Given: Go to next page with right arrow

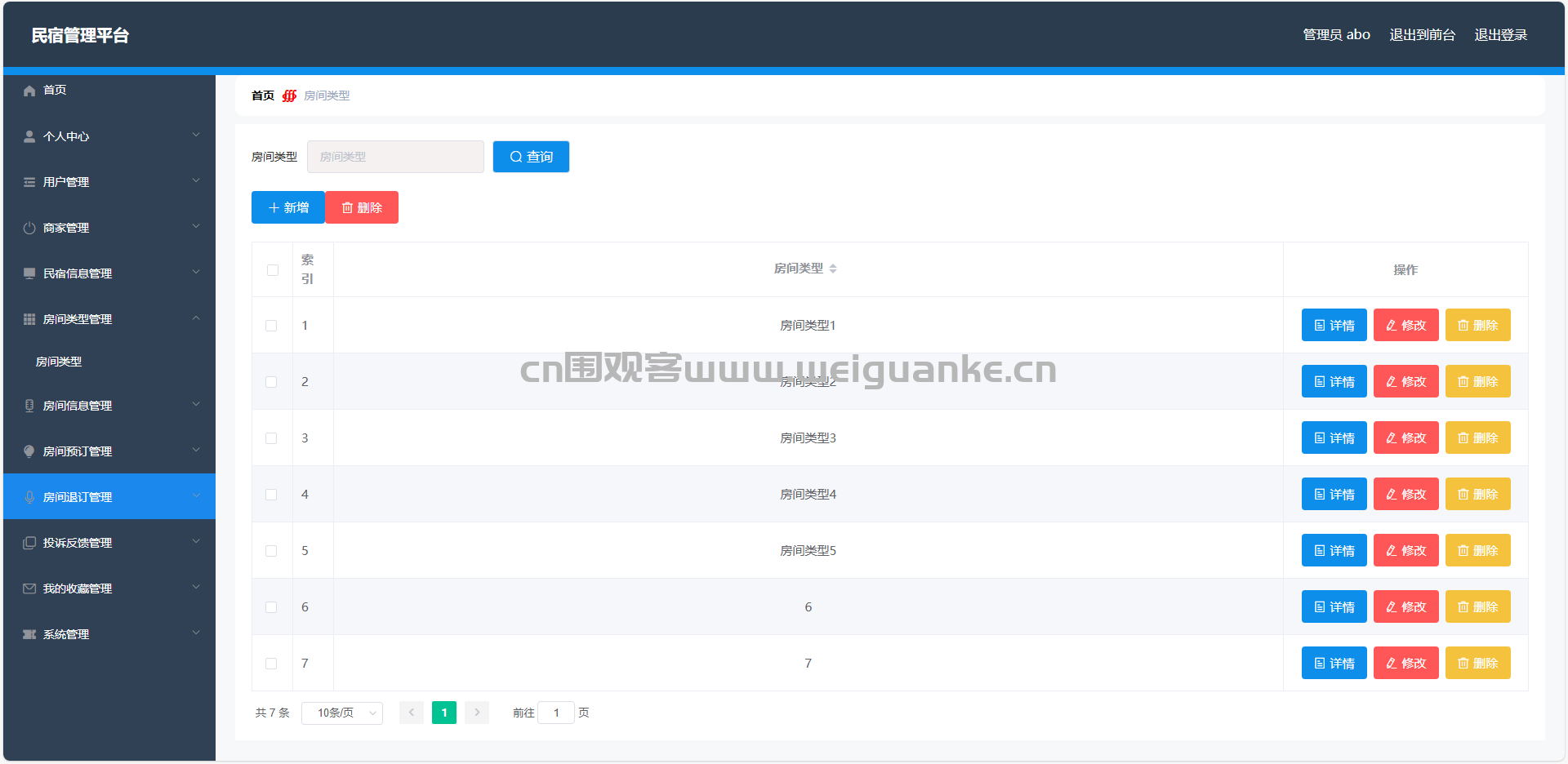Looking at the screenshot, I should point(477,713).
